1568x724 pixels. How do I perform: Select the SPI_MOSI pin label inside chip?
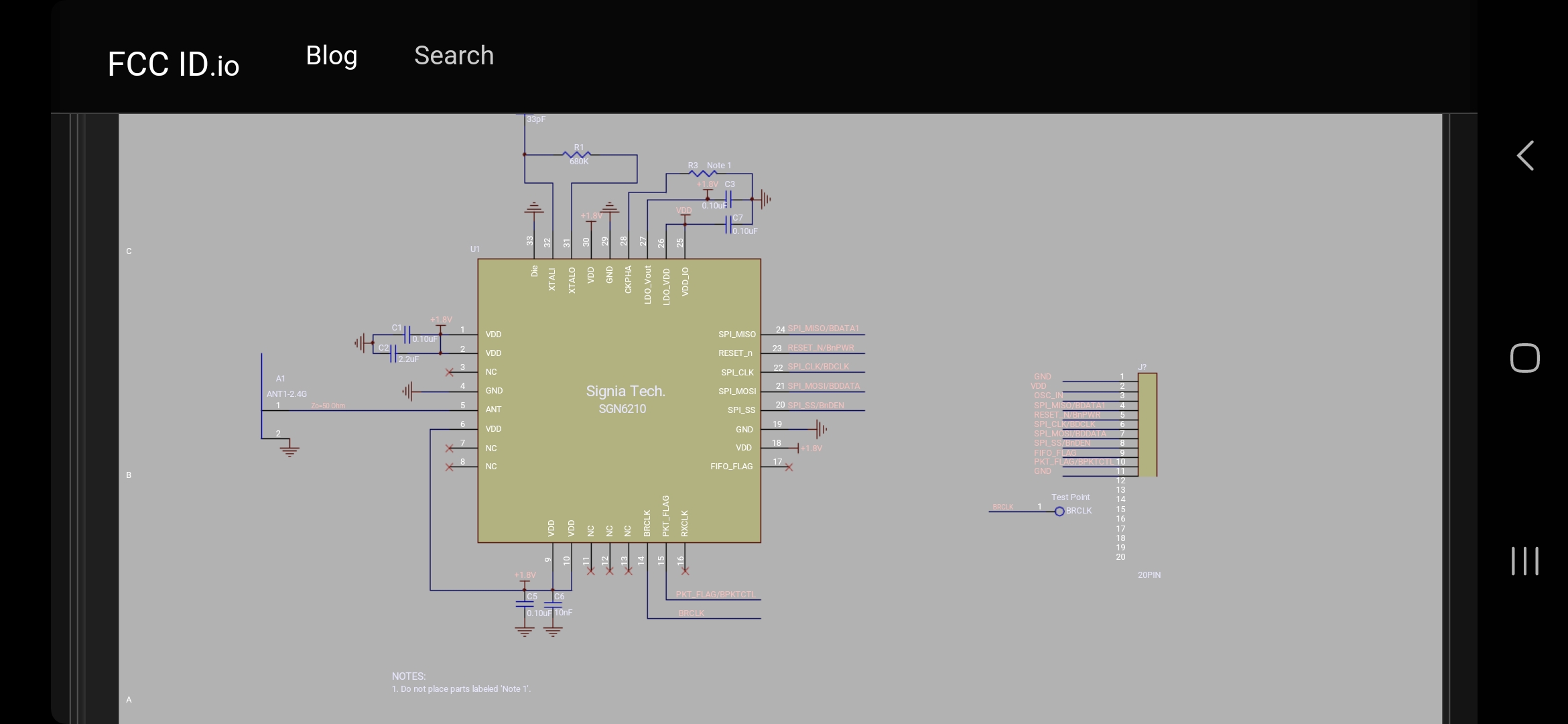click(x=737, y=391)
